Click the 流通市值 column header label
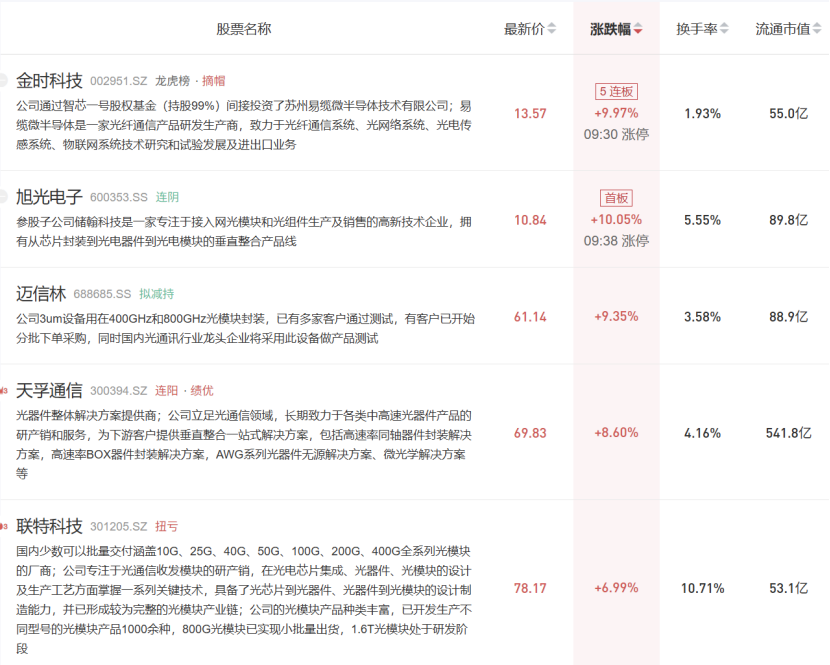The width and height of the screenshot is (830, 665). (x=782, y=29)
